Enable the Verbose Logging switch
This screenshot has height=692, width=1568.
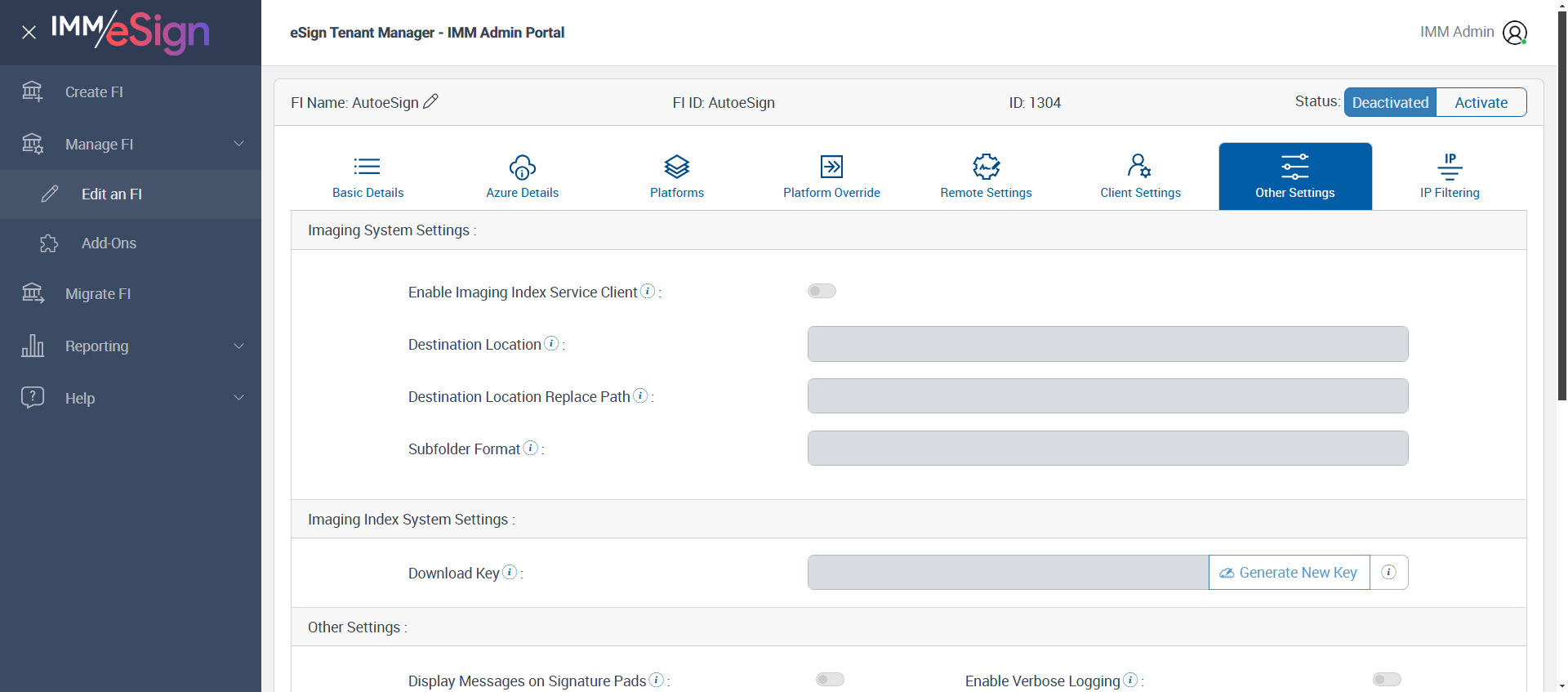1387,680
